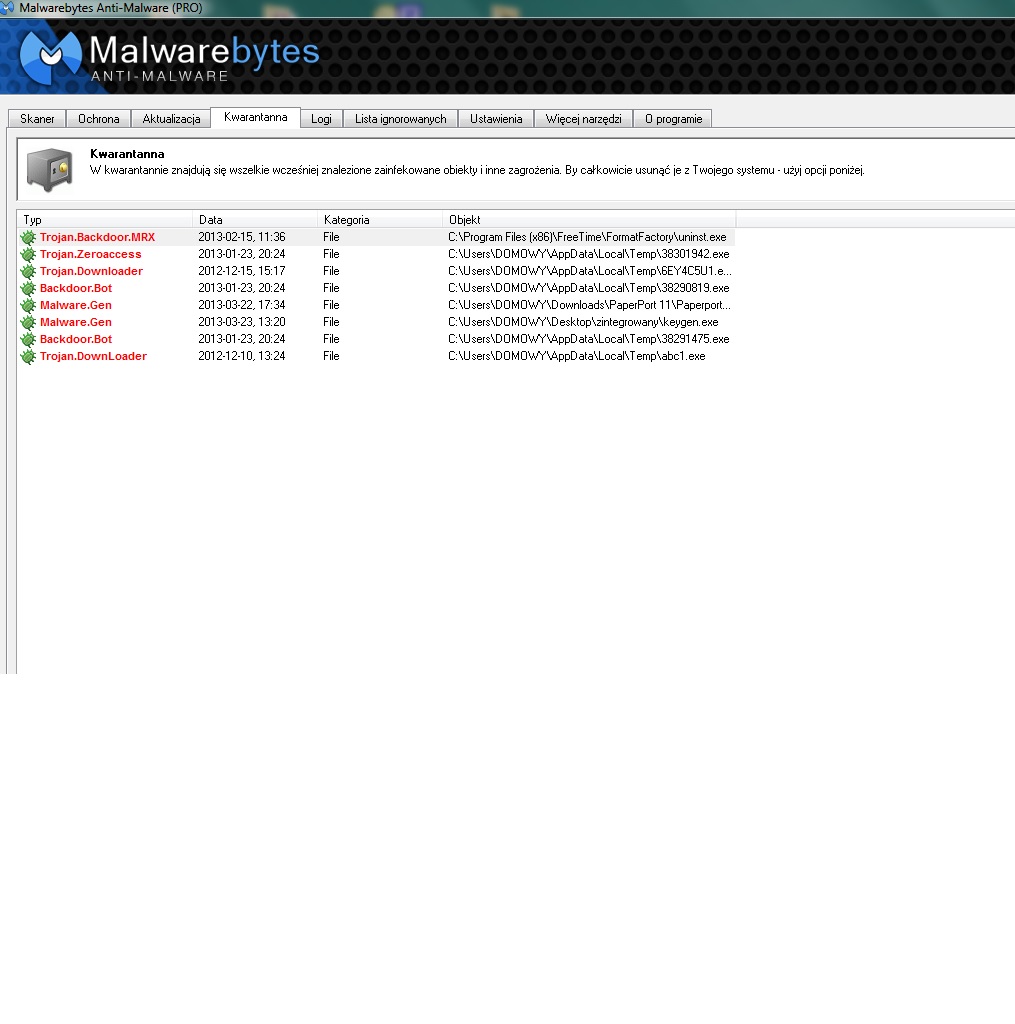
Task: Select the Trojan.DownLoader abc1.exe threat name
Action: 93,356
